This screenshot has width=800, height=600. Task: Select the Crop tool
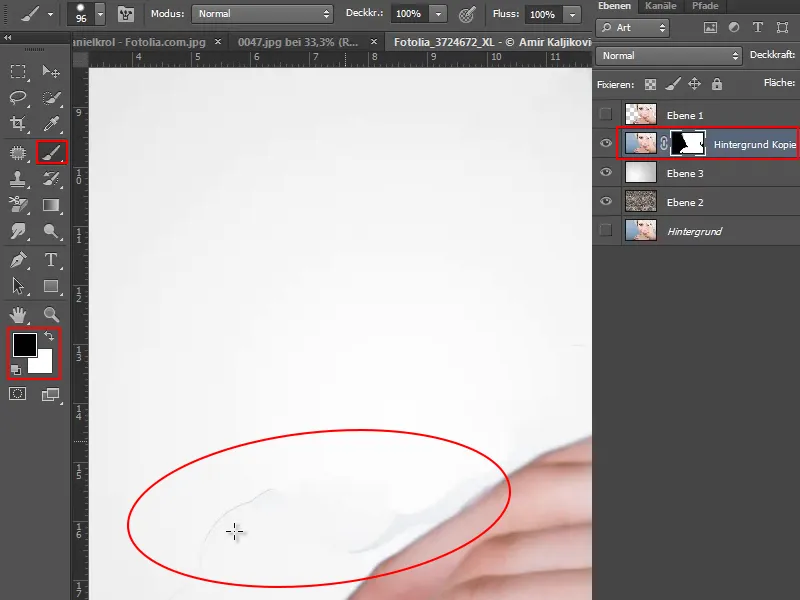coord(18,123)
